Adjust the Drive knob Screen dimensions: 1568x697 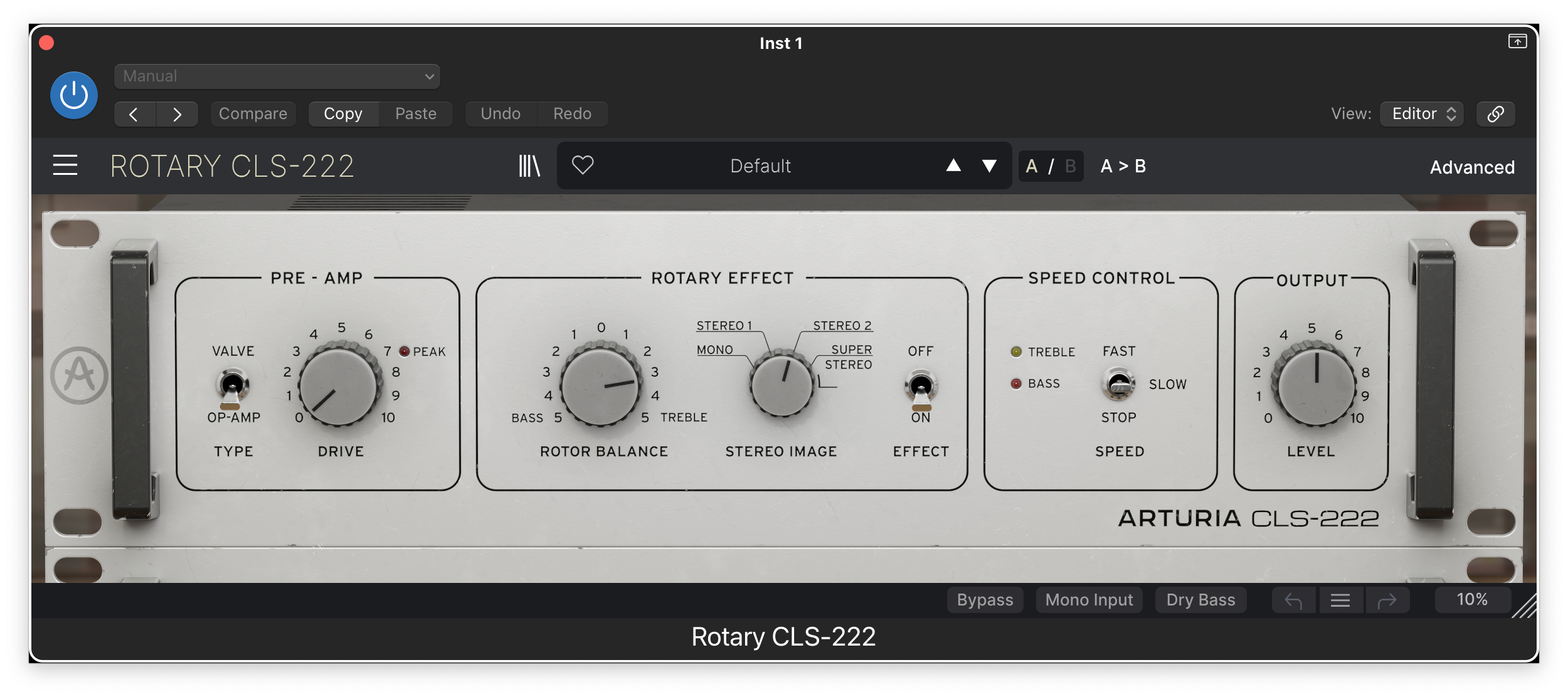click(x=339, y=385)
